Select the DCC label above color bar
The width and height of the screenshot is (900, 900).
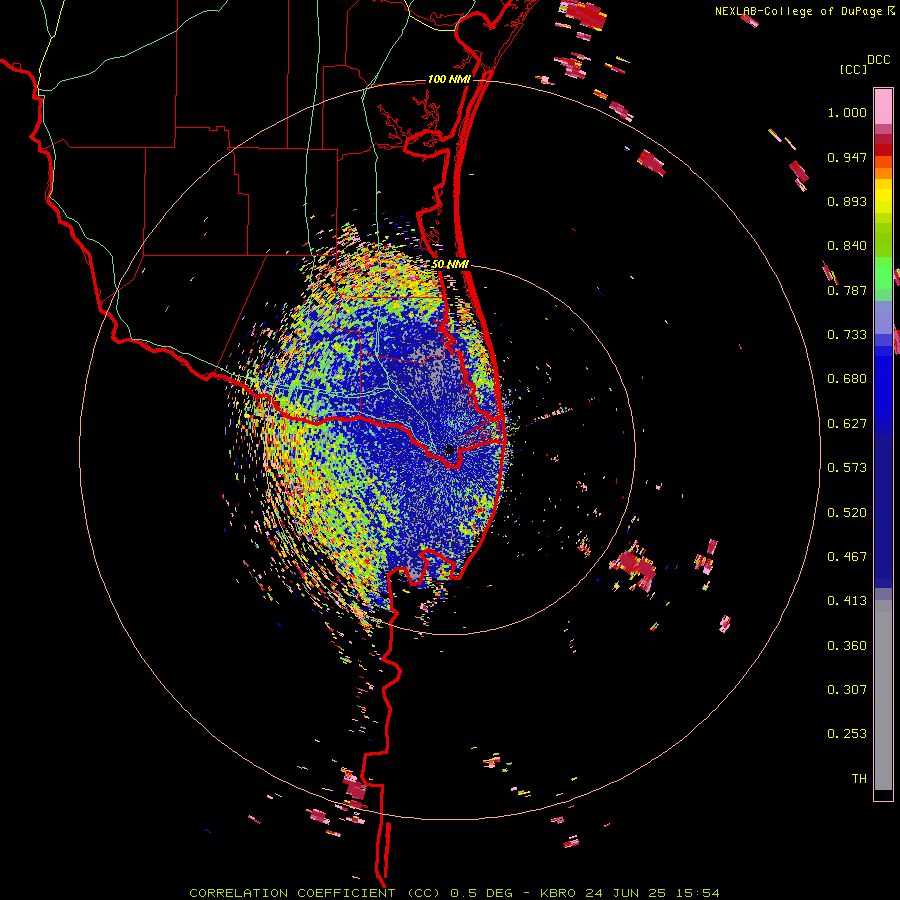[878, 60]
